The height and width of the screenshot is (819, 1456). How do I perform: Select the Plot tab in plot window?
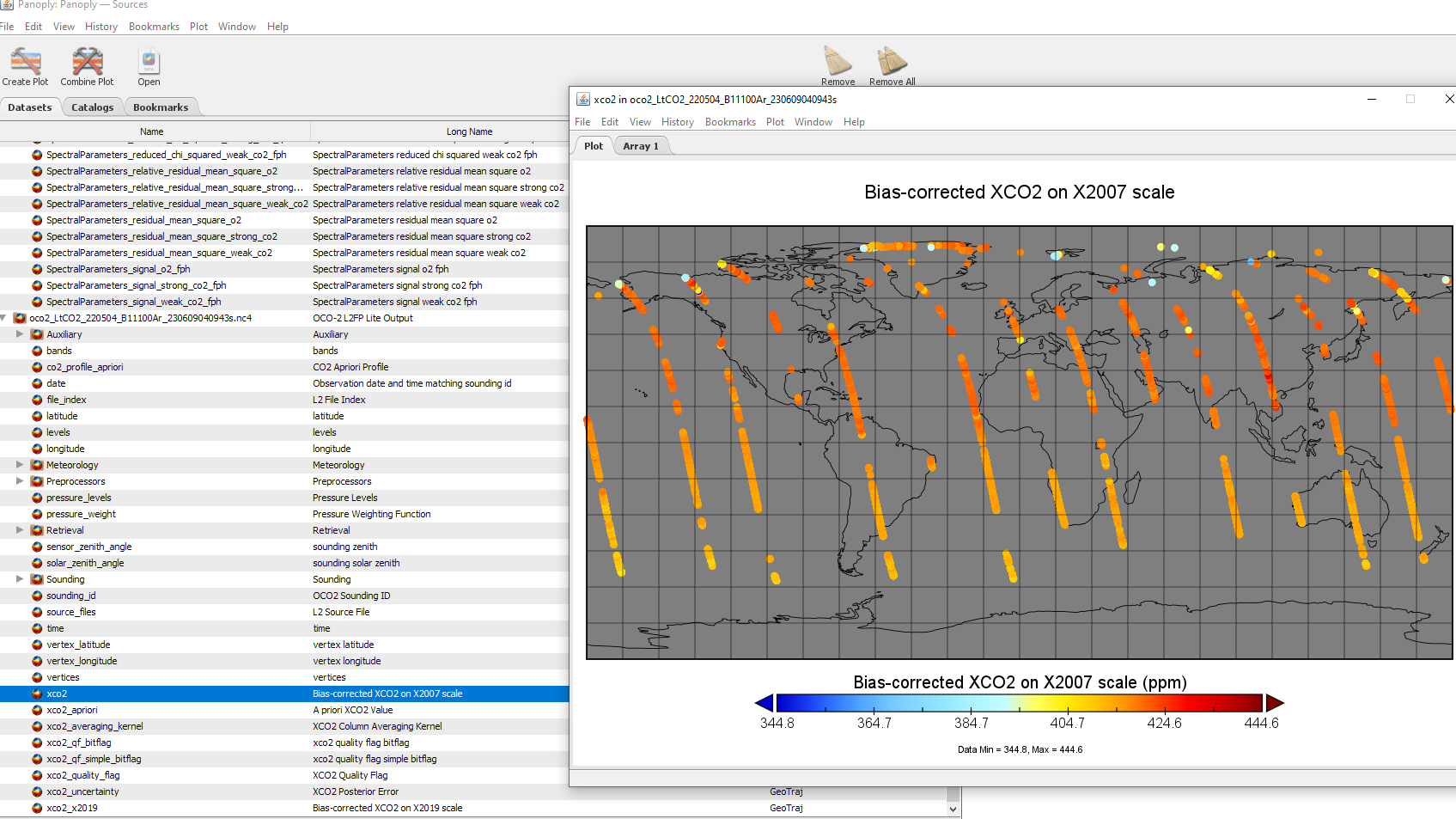click(x=594, y=146)
